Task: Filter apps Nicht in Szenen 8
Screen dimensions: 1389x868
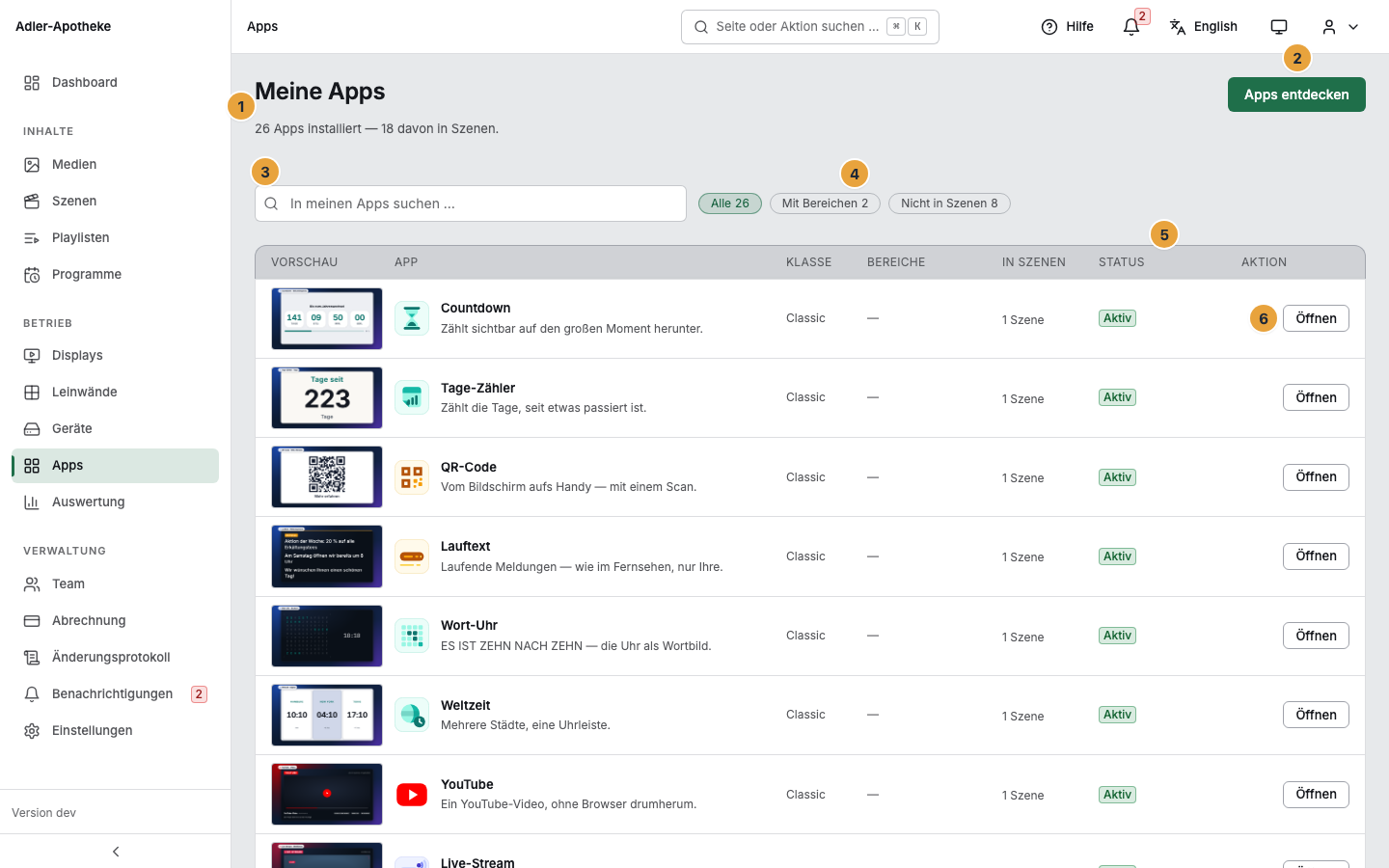Action: coord(949,203)
